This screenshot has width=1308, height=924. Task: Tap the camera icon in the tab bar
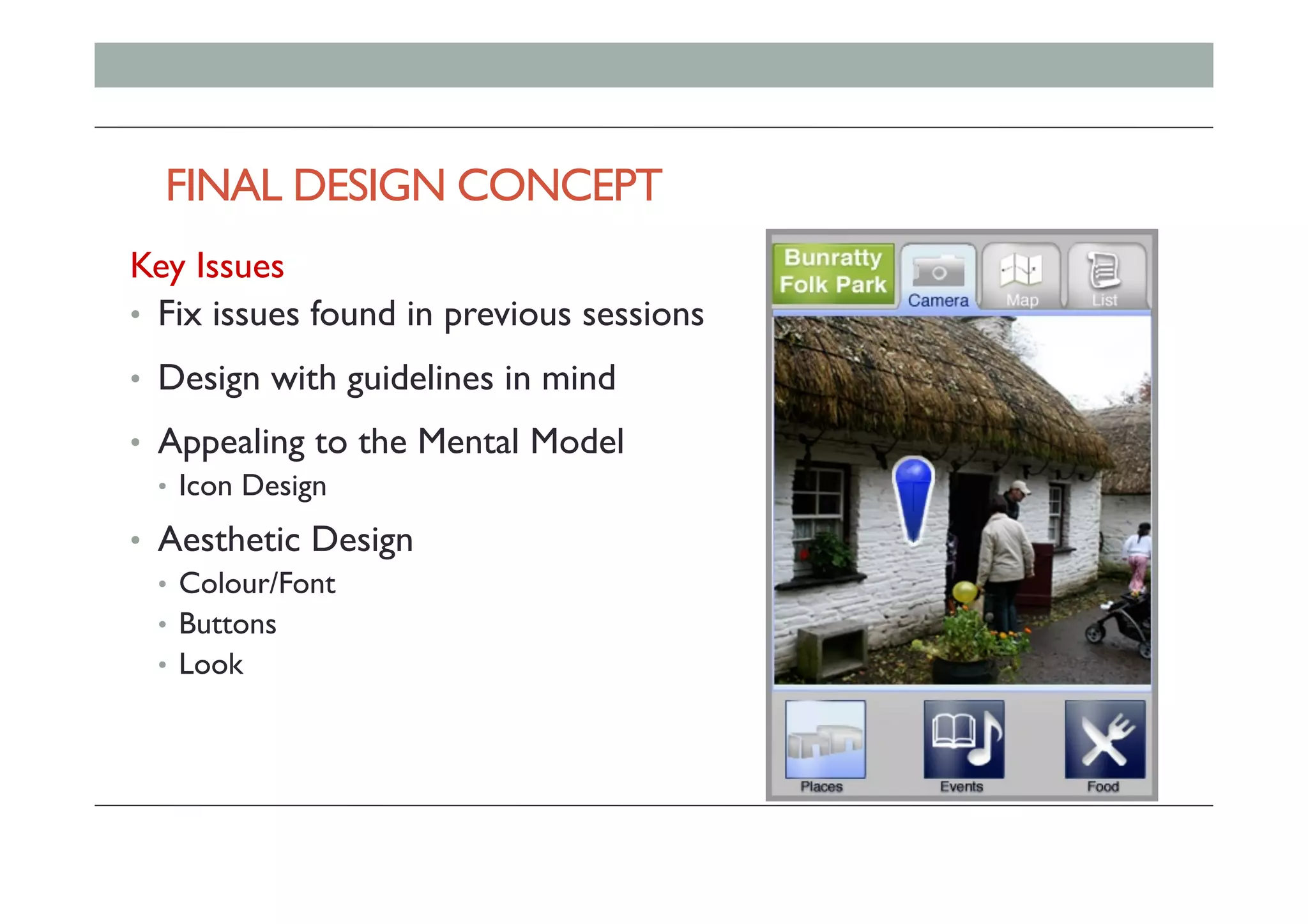938,271
